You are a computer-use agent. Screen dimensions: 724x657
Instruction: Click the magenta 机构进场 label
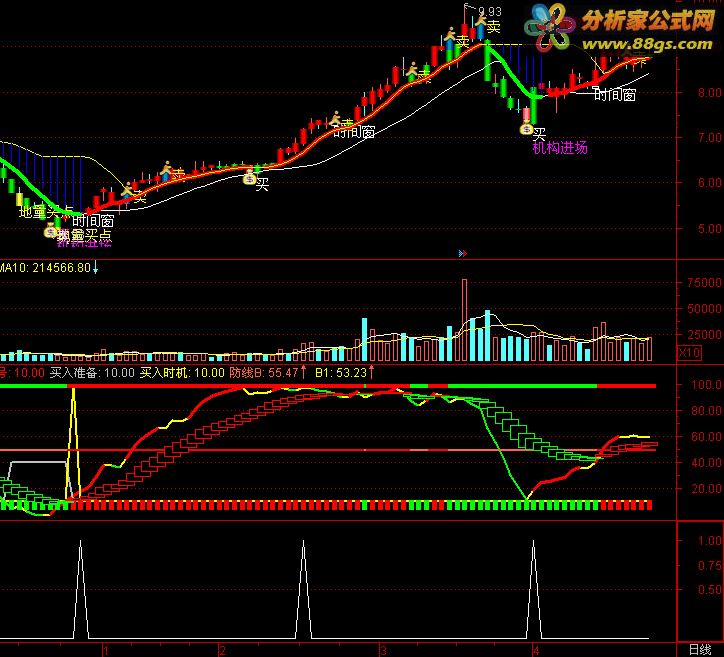pos(560,148)
